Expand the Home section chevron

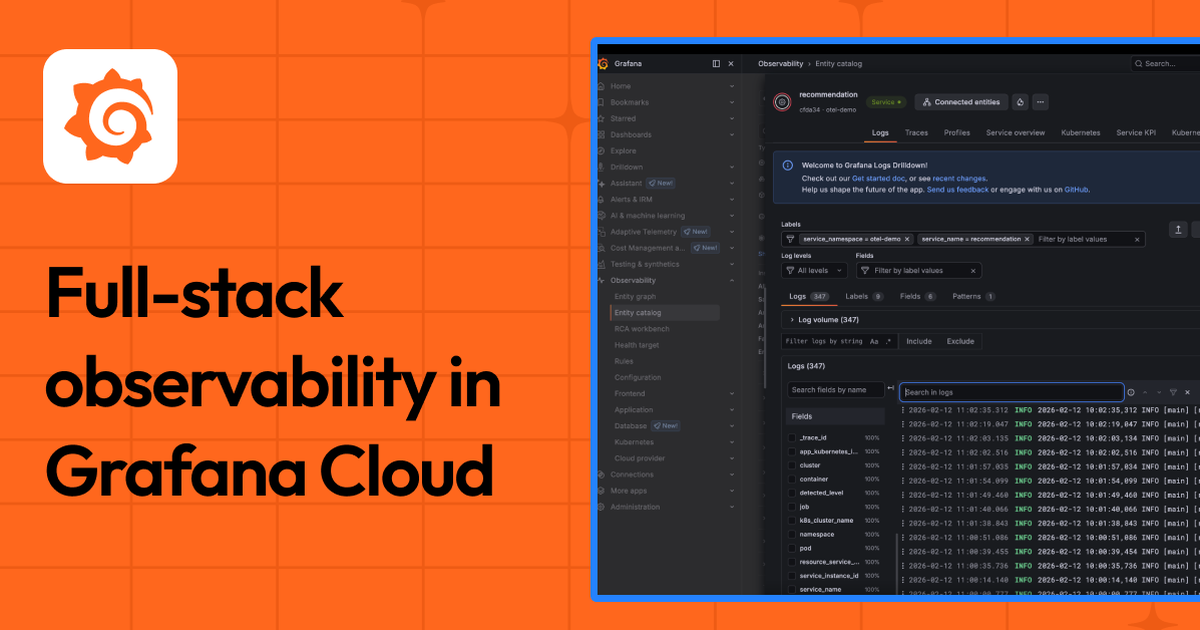click(732, 86)
